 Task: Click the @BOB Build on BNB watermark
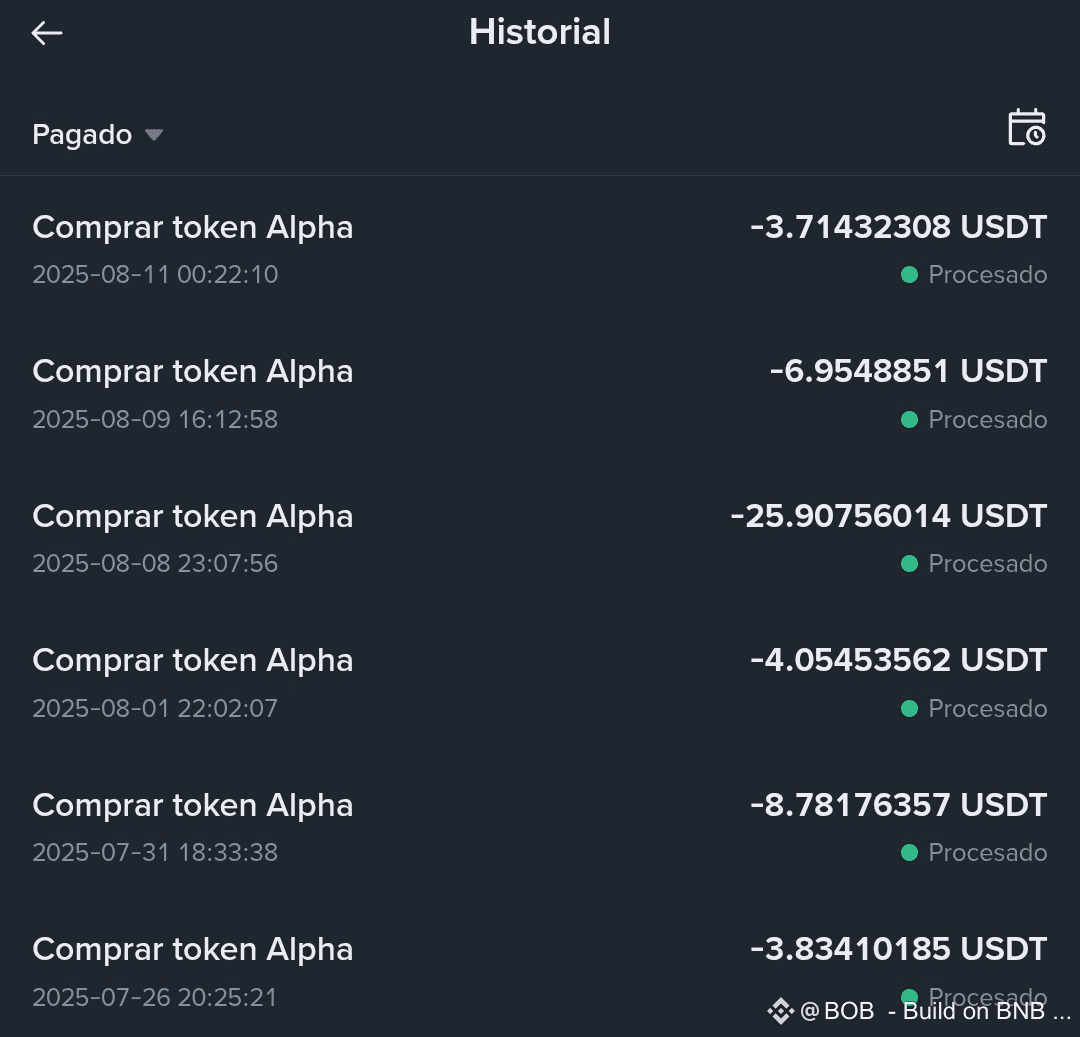[x=920, y=1011]
